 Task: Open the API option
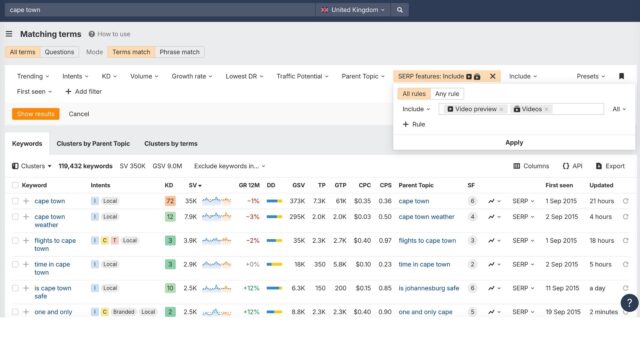click(572, 166)
